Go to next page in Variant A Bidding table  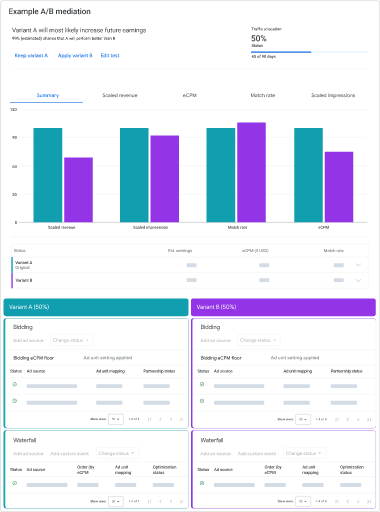(171, 419)
